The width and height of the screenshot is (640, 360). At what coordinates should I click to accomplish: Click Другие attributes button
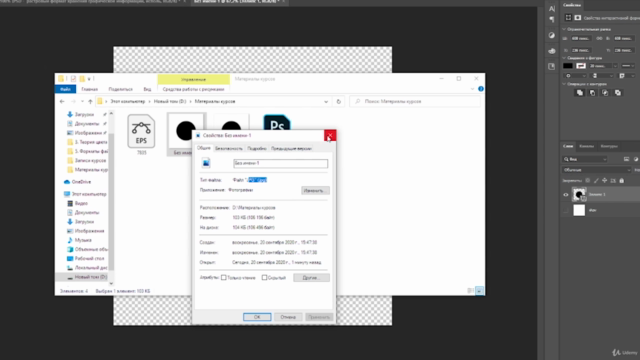pos(311,278)
